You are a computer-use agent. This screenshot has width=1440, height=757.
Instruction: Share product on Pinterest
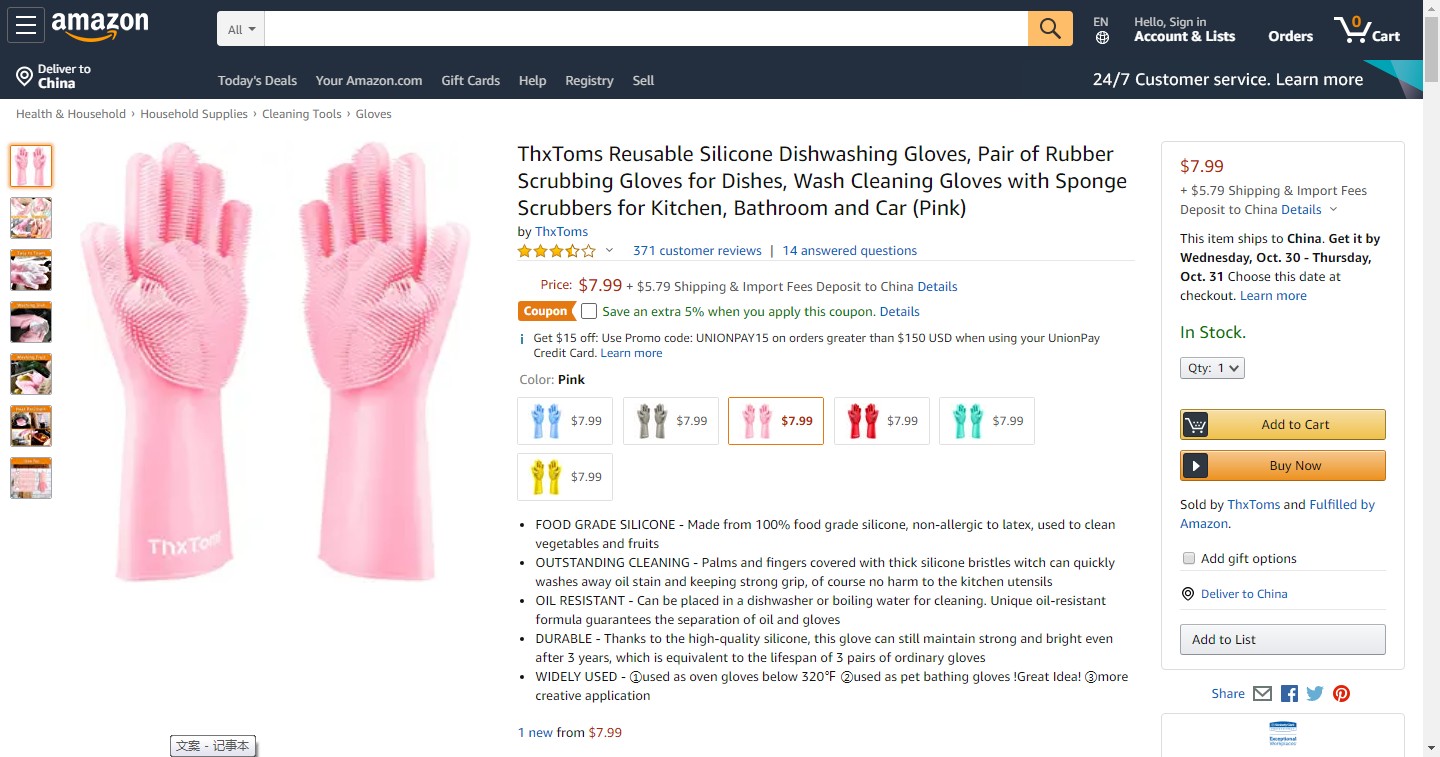tap(1341, 693)
